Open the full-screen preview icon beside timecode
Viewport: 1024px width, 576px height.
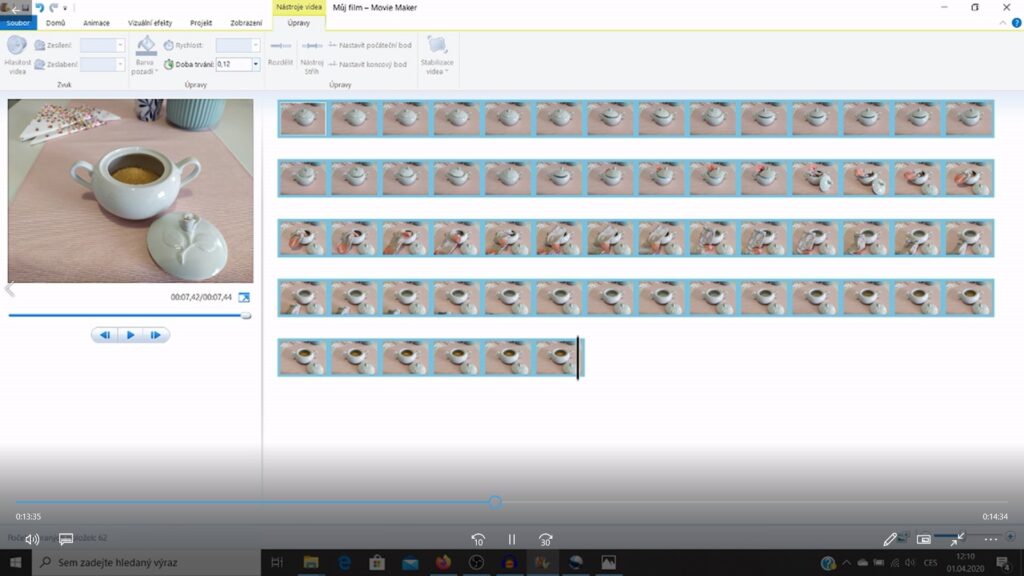[x=244, y=297]
